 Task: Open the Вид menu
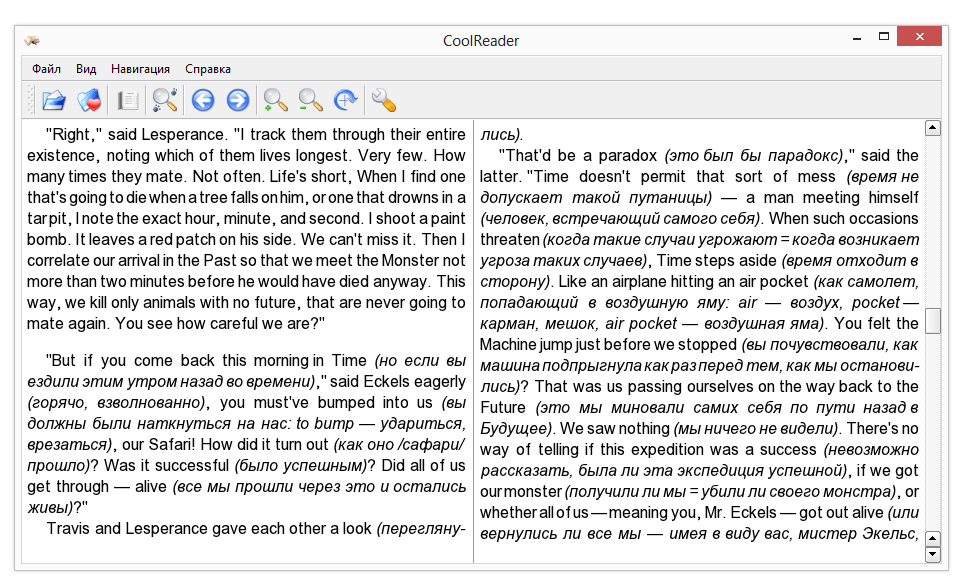[86, 69]
